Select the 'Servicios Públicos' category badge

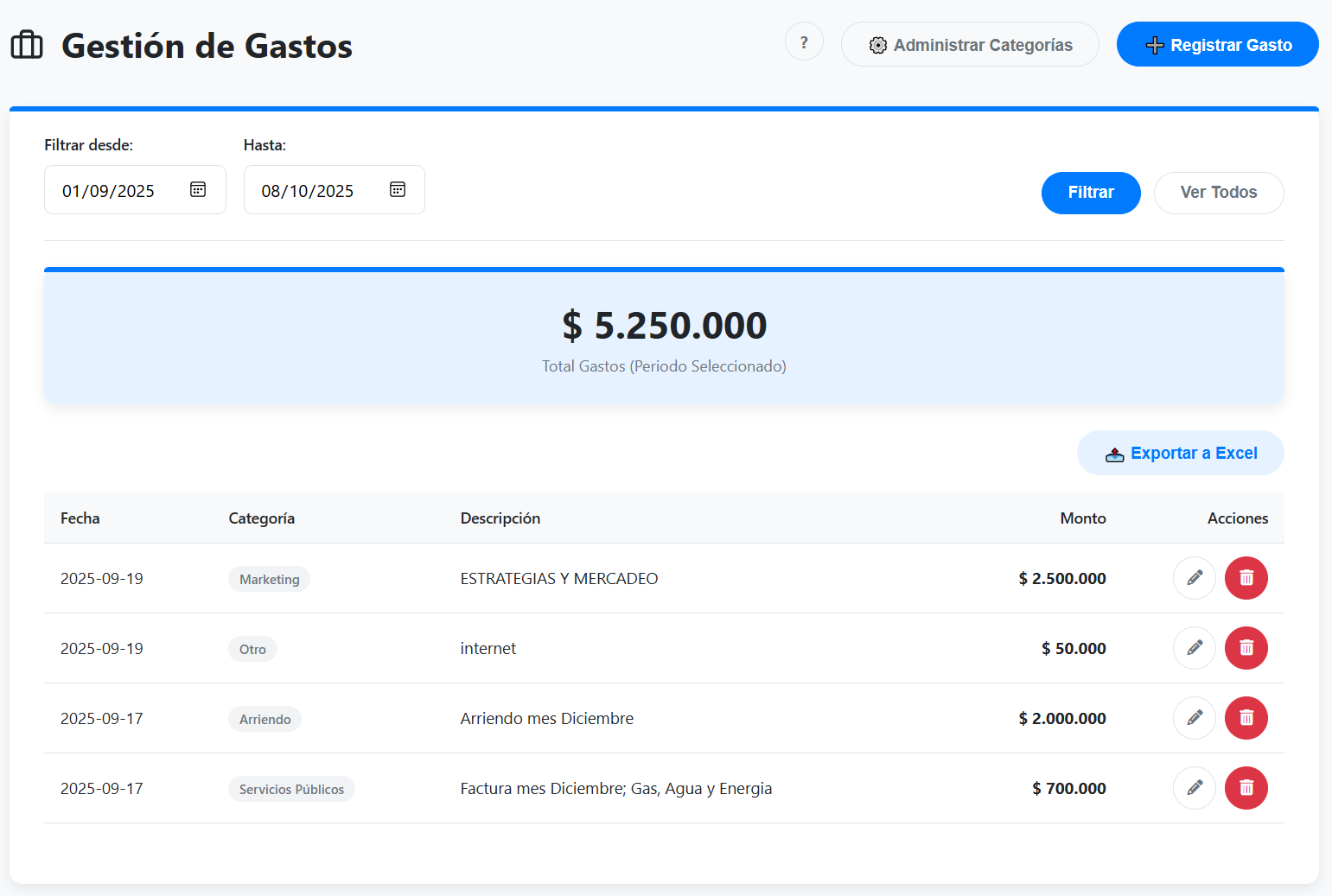291,788
